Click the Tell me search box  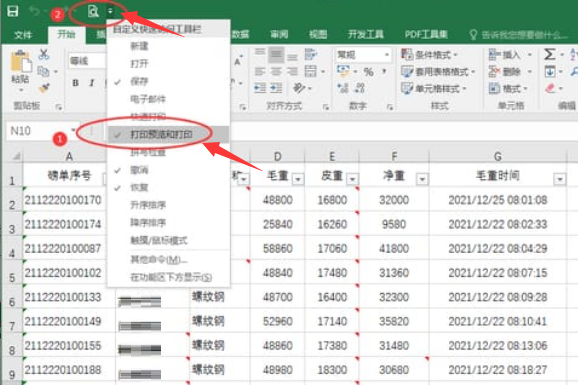coord(520,35)
